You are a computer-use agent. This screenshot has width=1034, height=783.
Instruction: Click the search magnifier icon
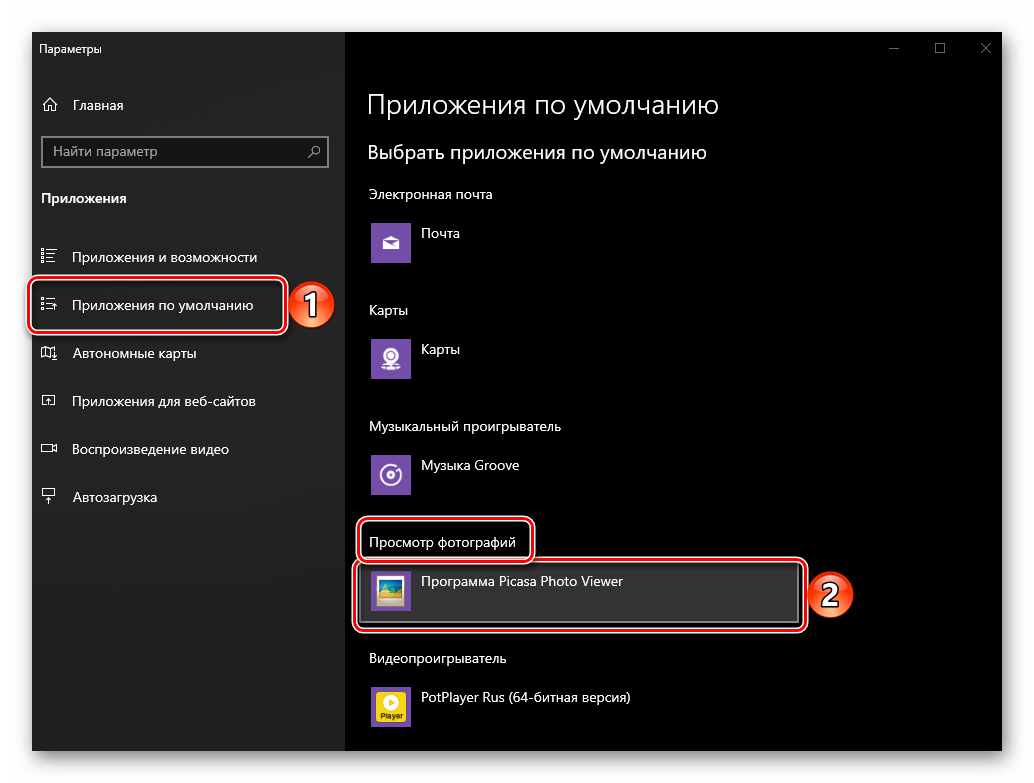pyautogui.click(x=314, y=152)
